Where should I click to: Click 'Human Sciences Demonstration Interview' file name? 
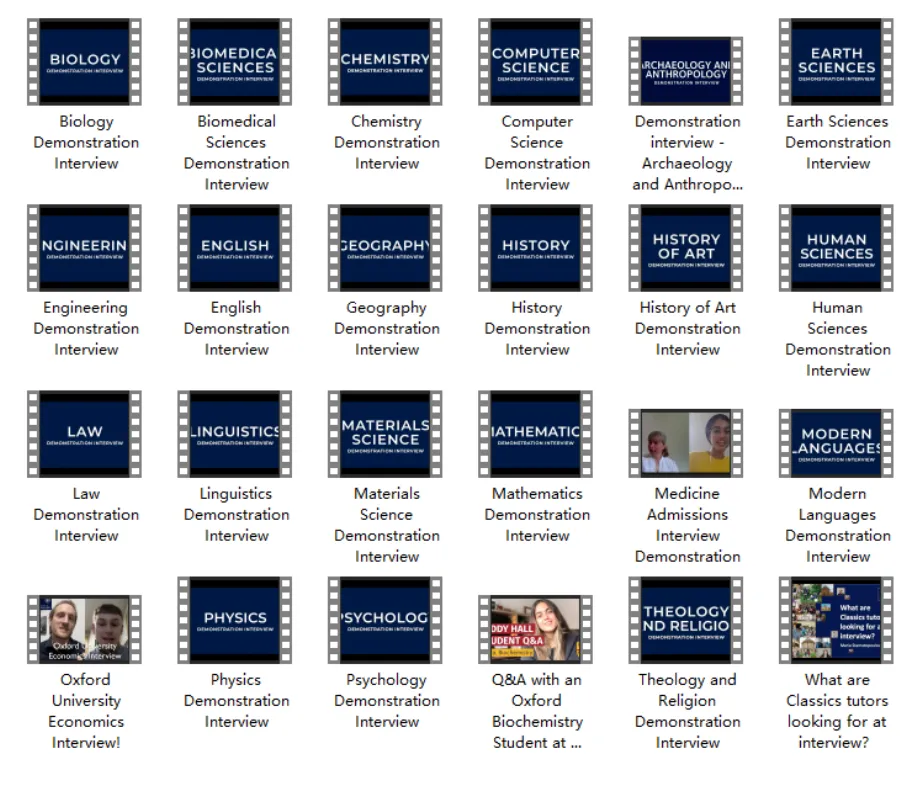(x=838, y=339)
